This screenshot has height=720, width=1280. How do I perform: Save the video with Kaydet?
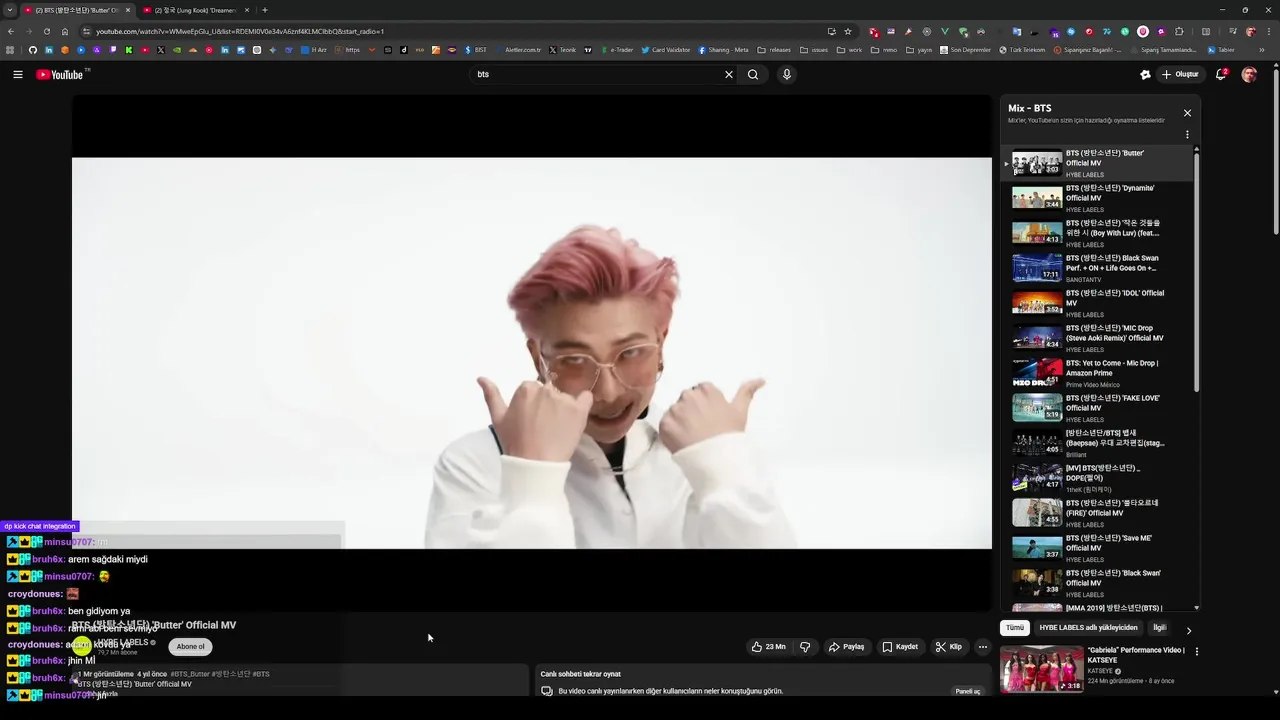coord(900,647)
